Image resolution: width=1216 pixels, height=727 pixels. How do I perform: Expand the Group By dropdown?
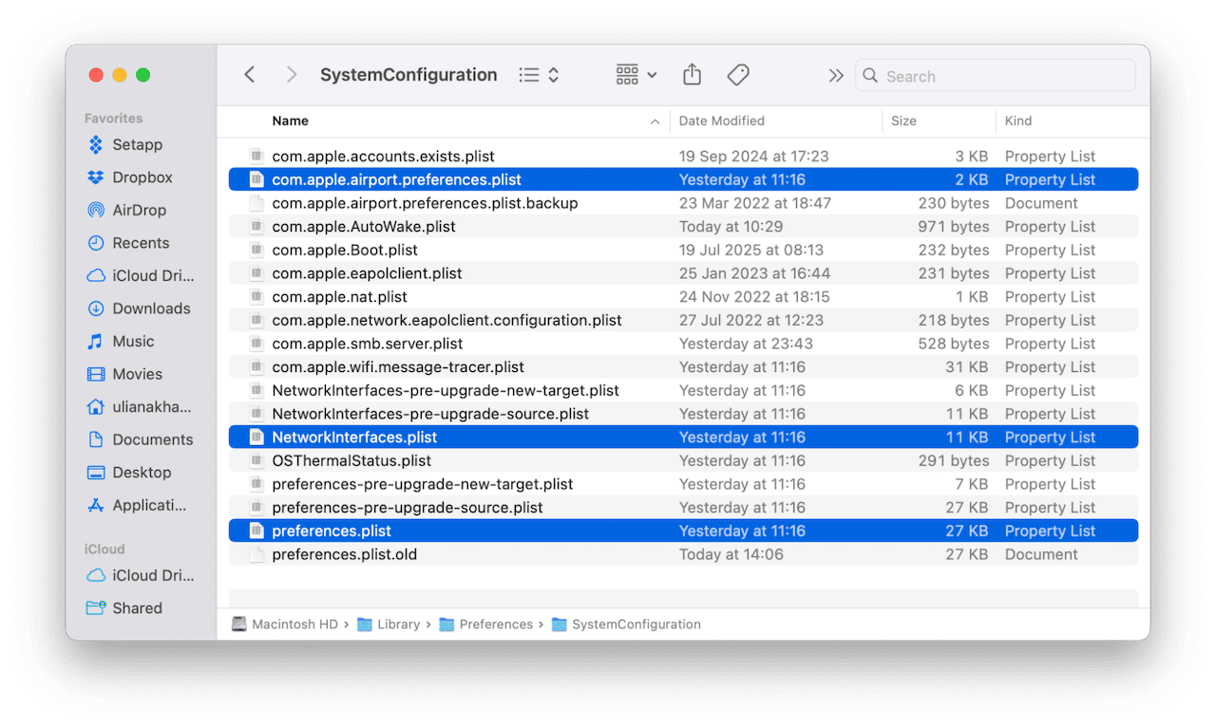coord(636,75)
